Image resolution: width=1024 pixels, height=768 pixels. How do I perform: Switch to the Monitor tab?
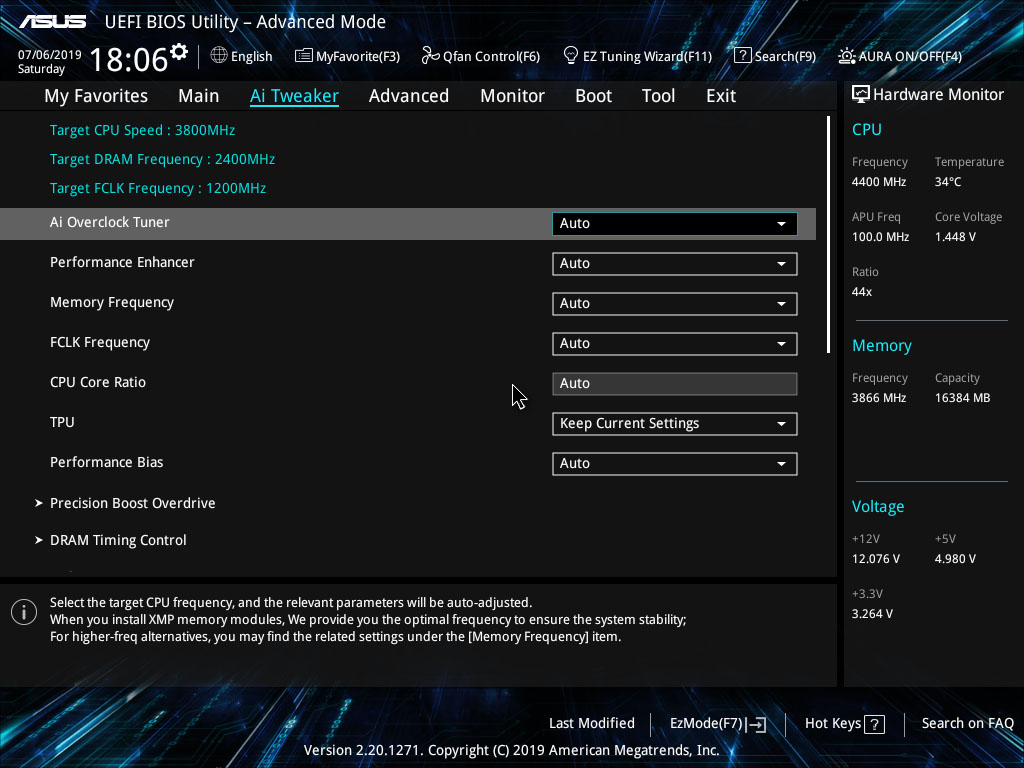[x=513, y=96]
